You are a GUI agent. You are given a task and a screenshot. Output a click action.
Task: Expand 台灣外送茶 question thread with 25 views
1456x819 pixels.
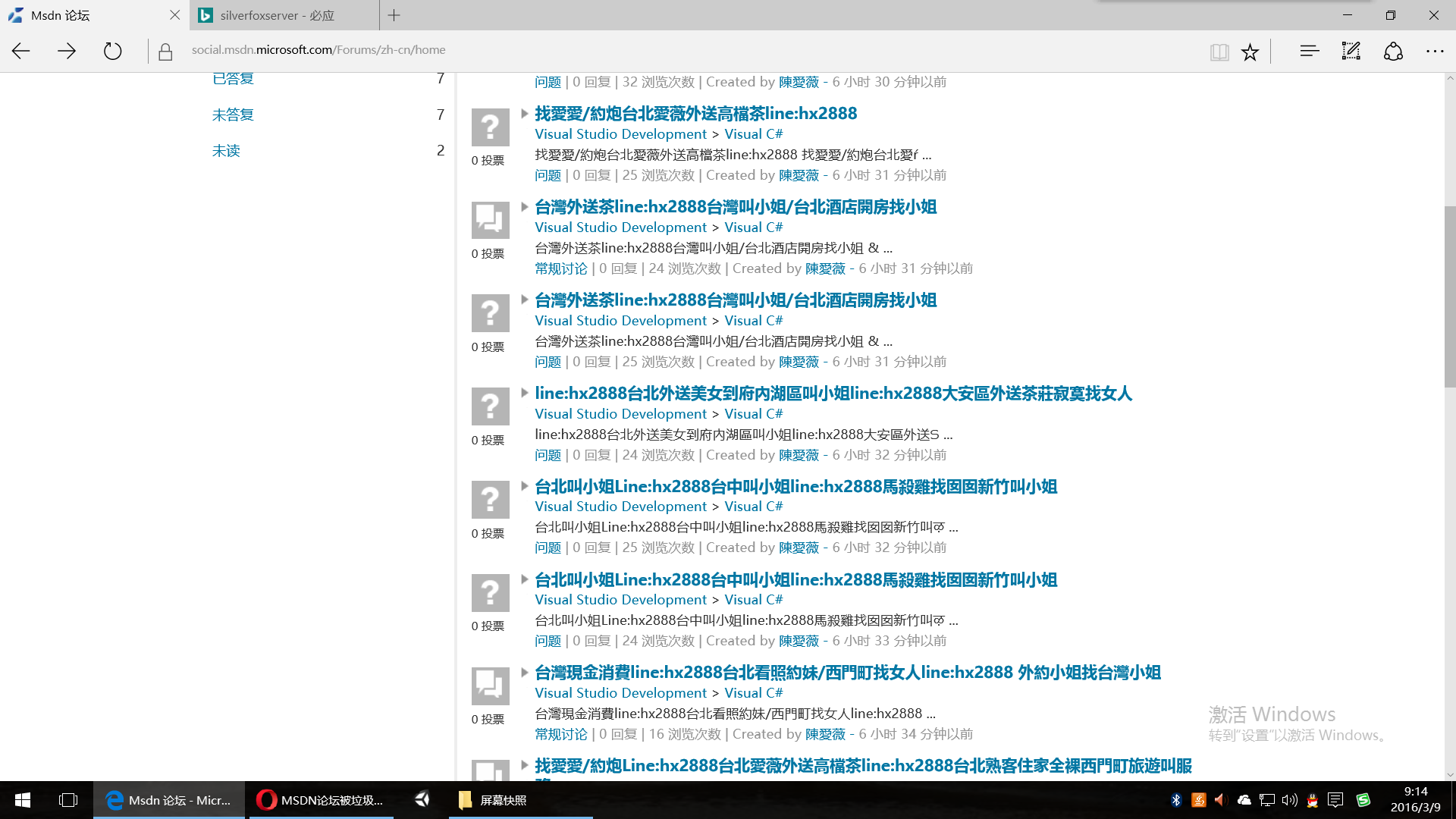[524, 300]
